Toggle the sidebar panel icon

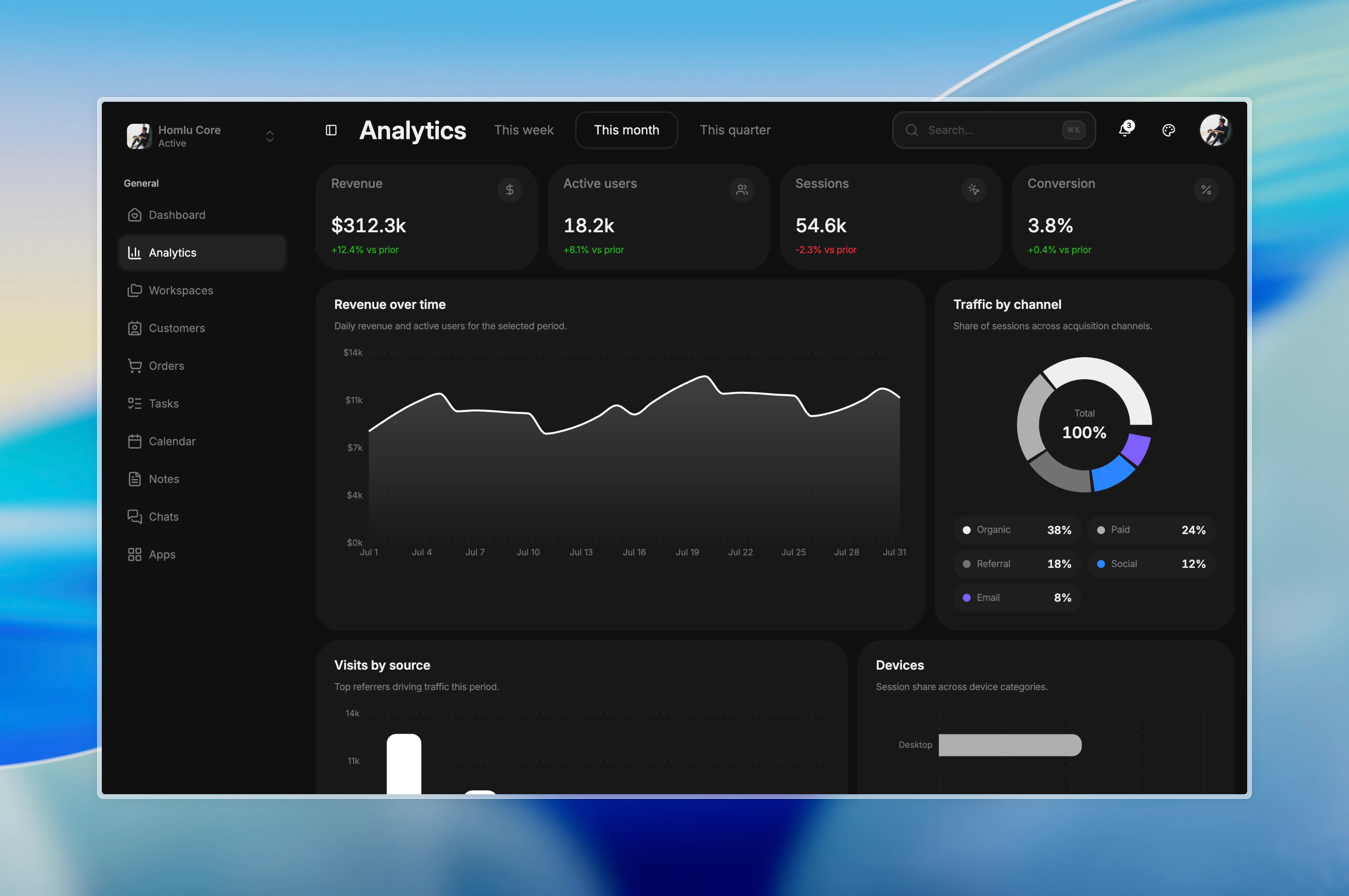pos(331,130)
